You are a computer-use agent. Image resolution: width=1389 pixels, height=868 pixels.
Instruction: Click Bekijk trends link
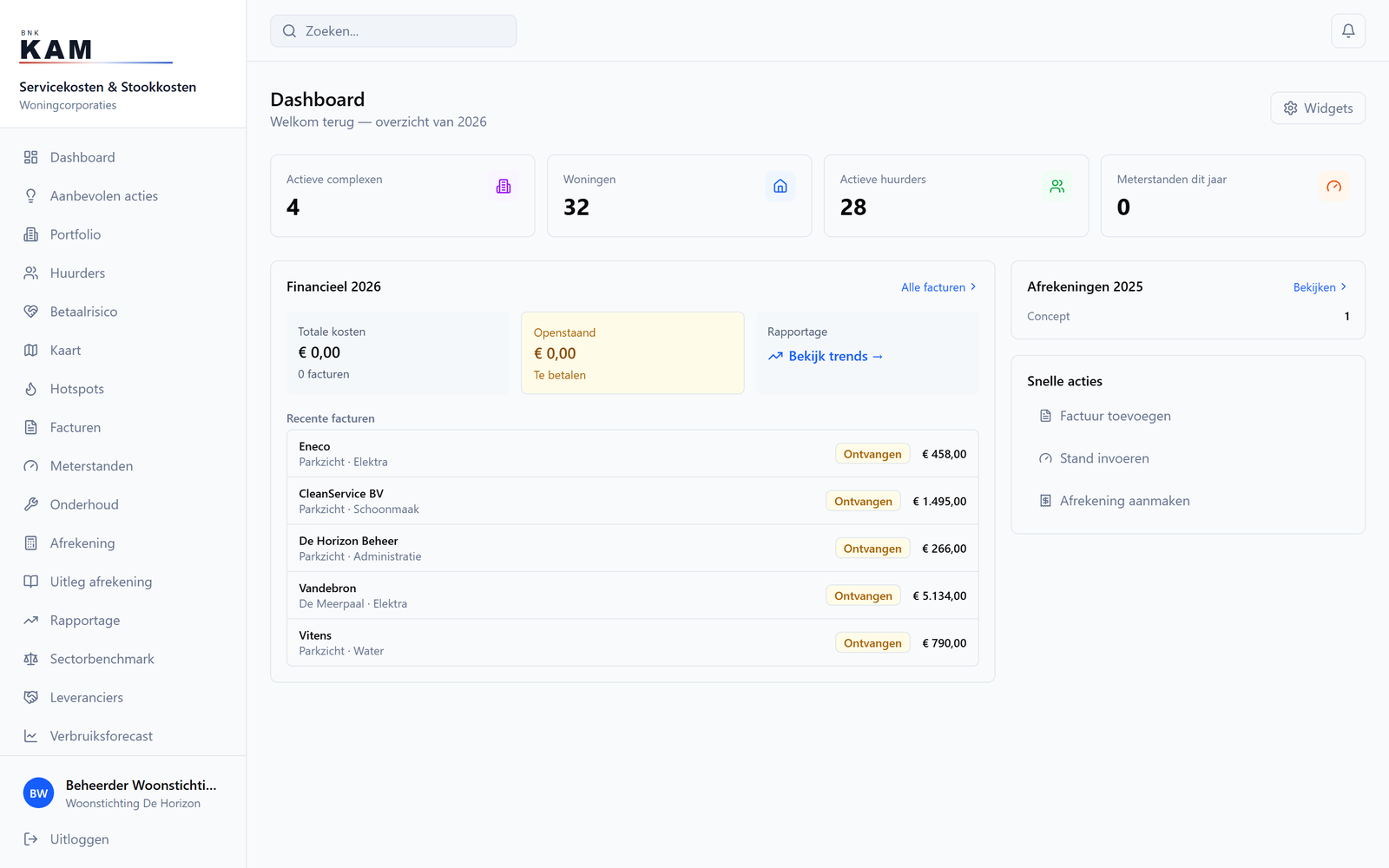[826, 357]
